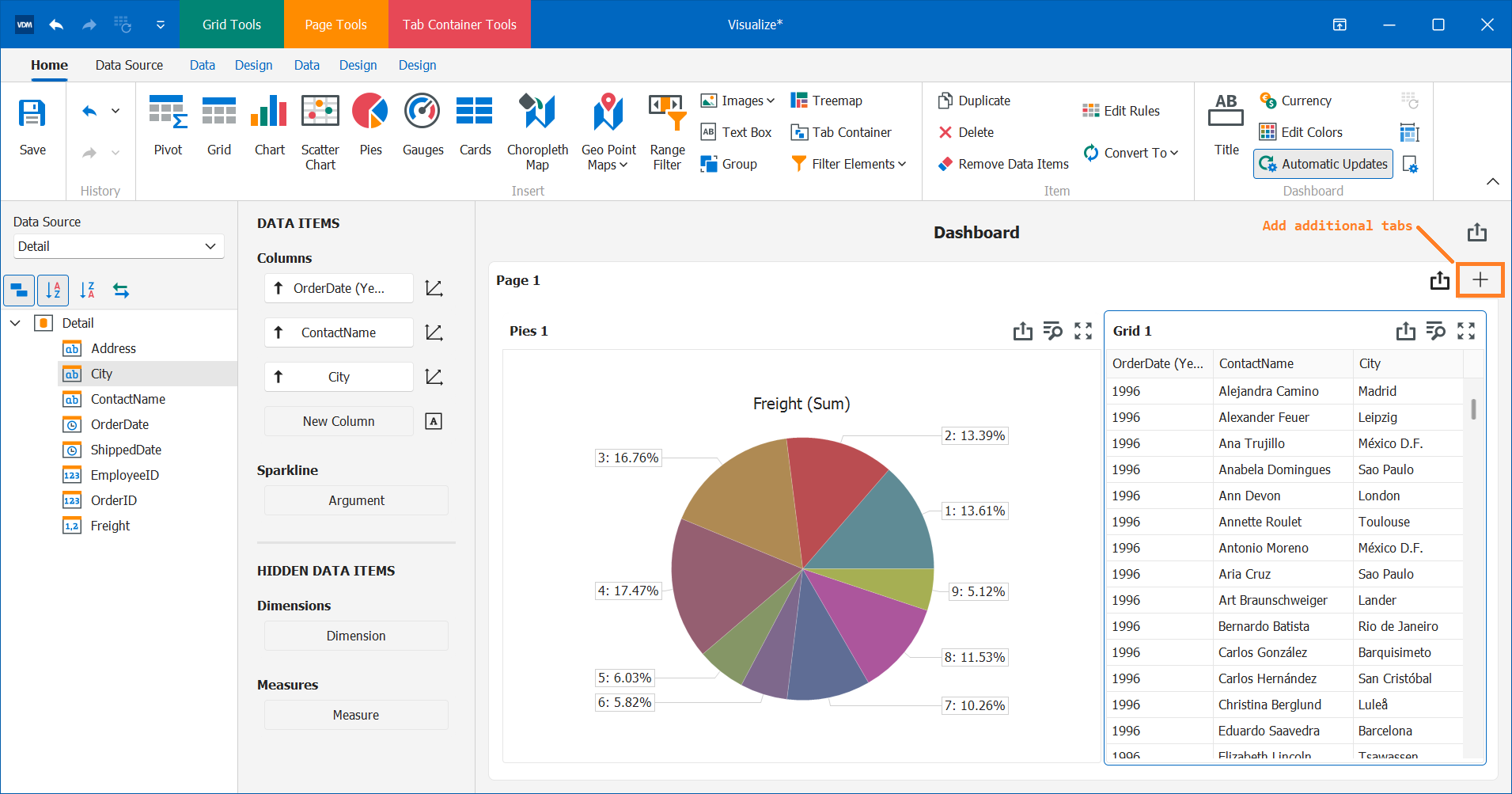The width and height of the screenshot is (1512, 794).
Task: Add a New Column data item
Action: tap(338, 420)
